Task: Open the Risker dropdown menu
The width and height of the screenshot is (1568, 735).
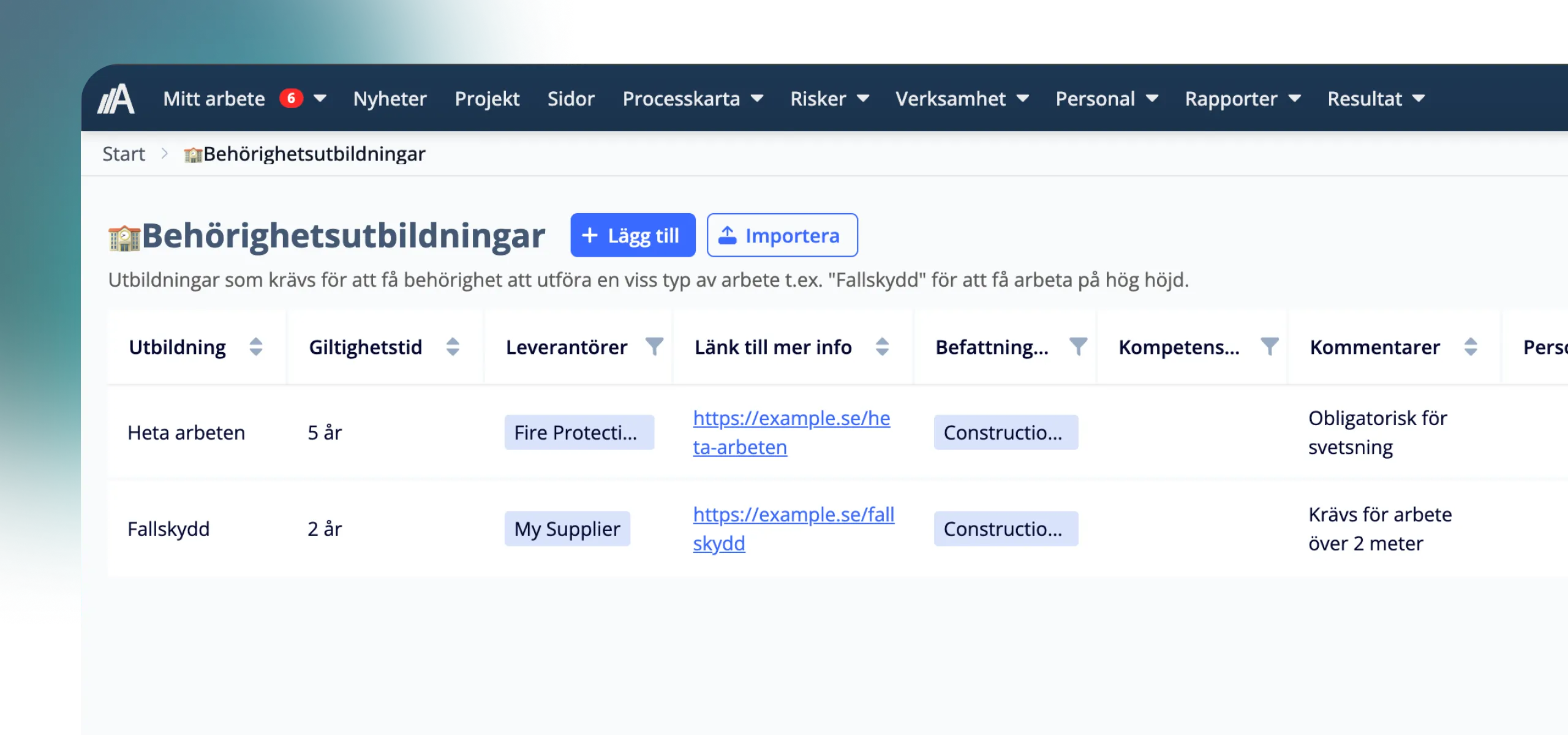Action: click(829, 99)
